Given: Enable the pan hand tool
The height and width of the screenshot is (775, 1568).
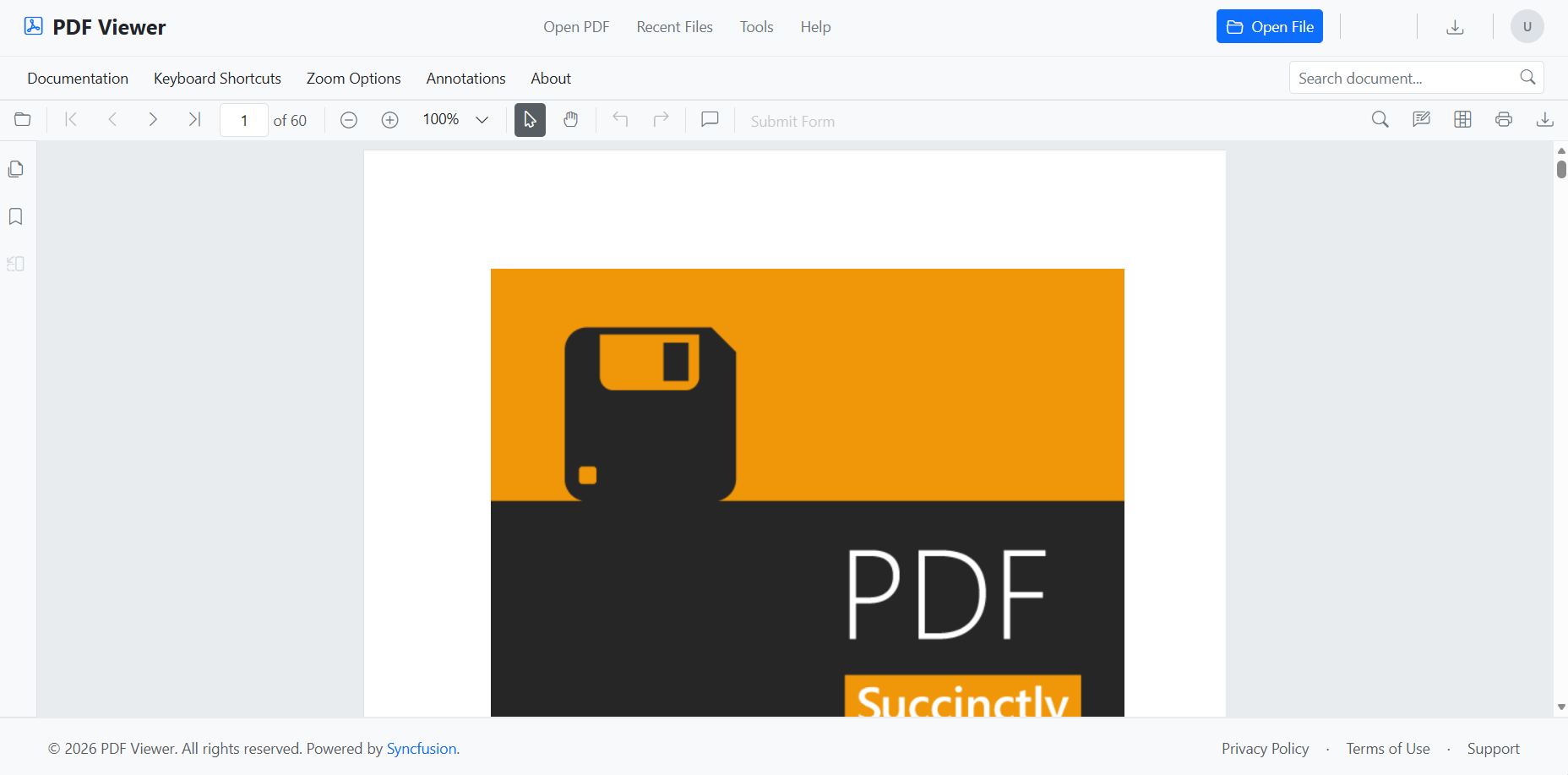Looking at the screenshot, I should [571, 120].
